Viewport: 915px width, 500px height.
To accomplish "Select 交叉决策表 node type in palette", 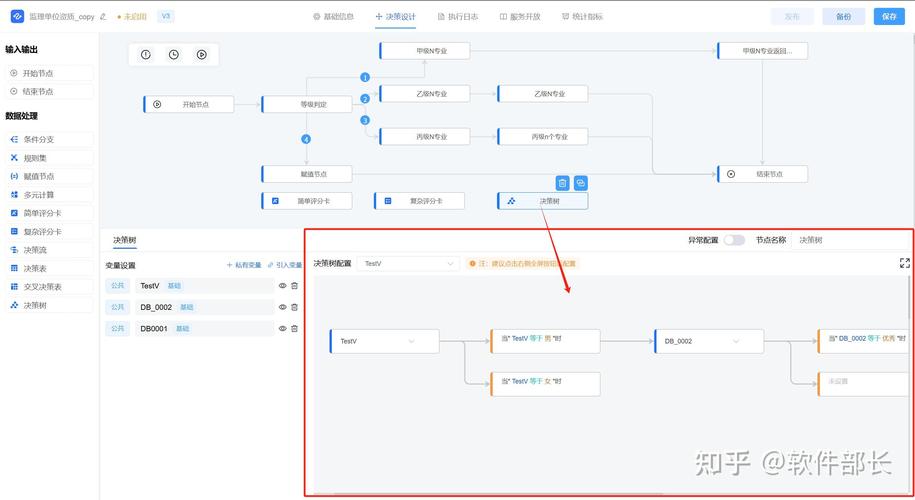I will point(50,287).
